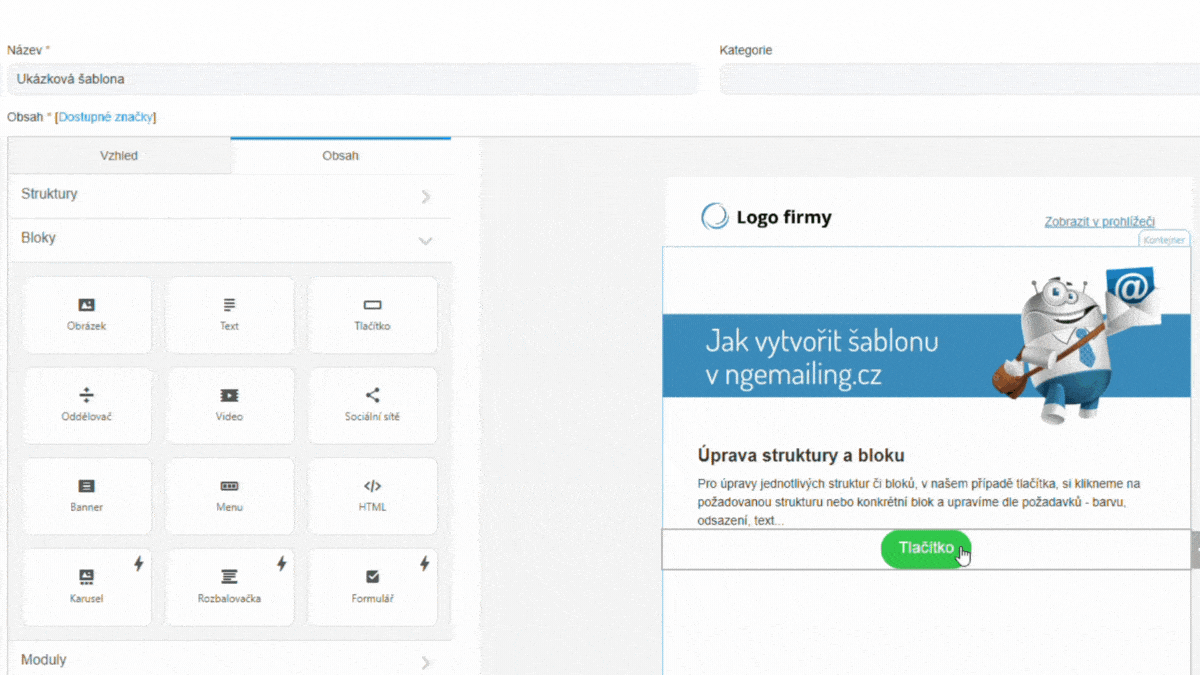Select the Menu block icon

(230, 486)
